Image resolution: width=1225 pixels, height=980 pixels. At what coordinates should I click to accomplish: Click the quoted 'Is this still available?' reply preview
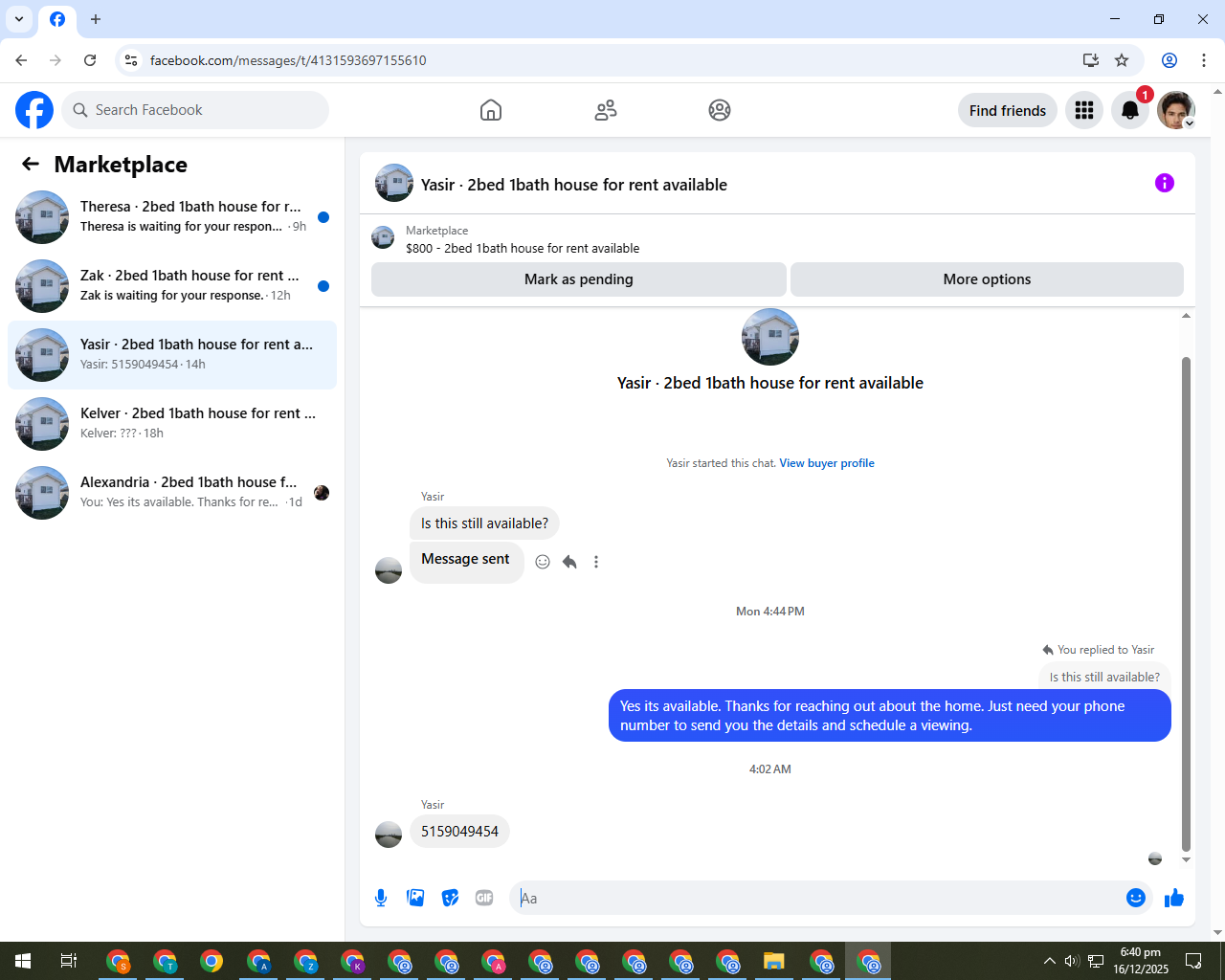point(1104,677)
